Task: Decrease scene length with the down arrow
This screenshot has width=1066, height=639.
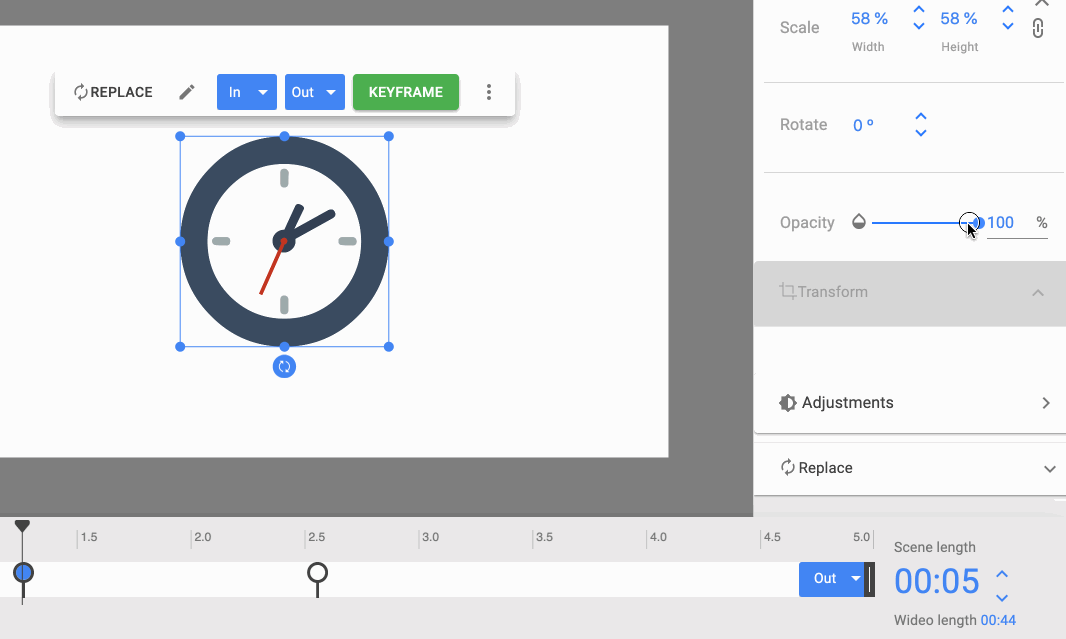Action: (x=1002, y=598)
